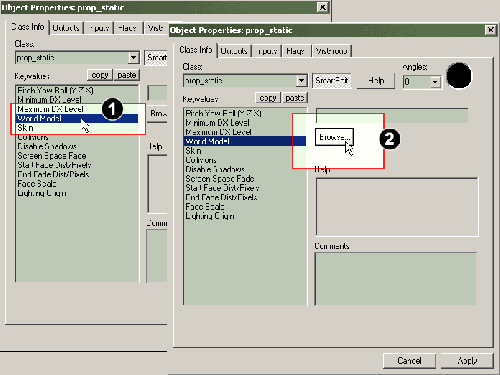Select Minimum DX Level in front window list
Viewport: 500px width, 375px height.
245,123
